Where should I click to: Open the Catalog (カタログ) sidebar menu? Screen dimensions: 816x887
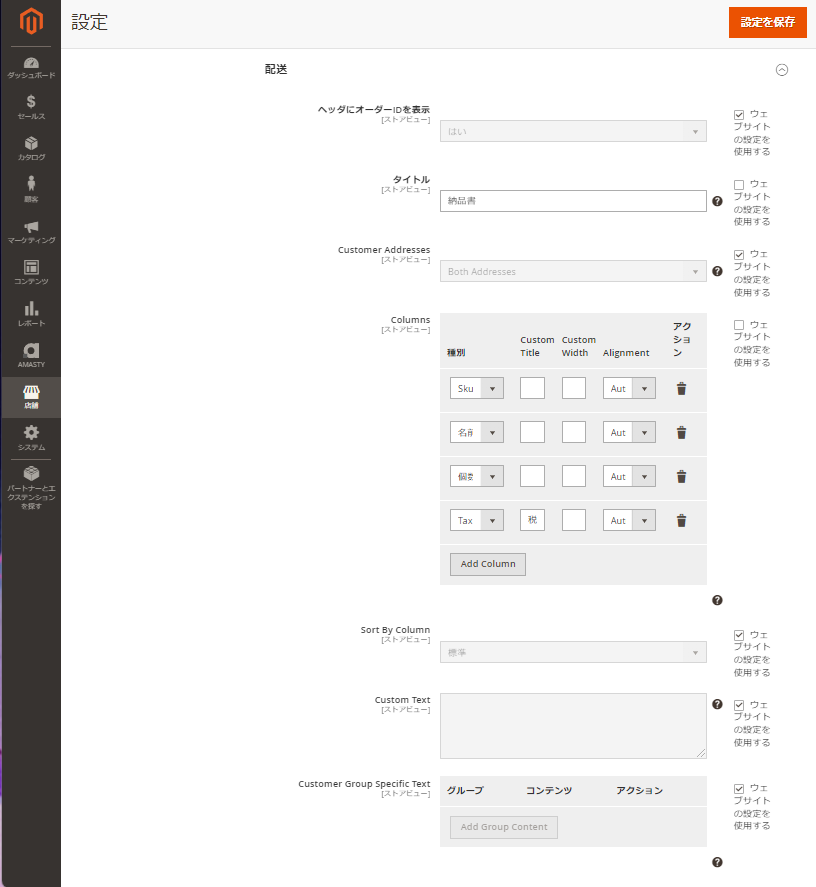(31, 148)
